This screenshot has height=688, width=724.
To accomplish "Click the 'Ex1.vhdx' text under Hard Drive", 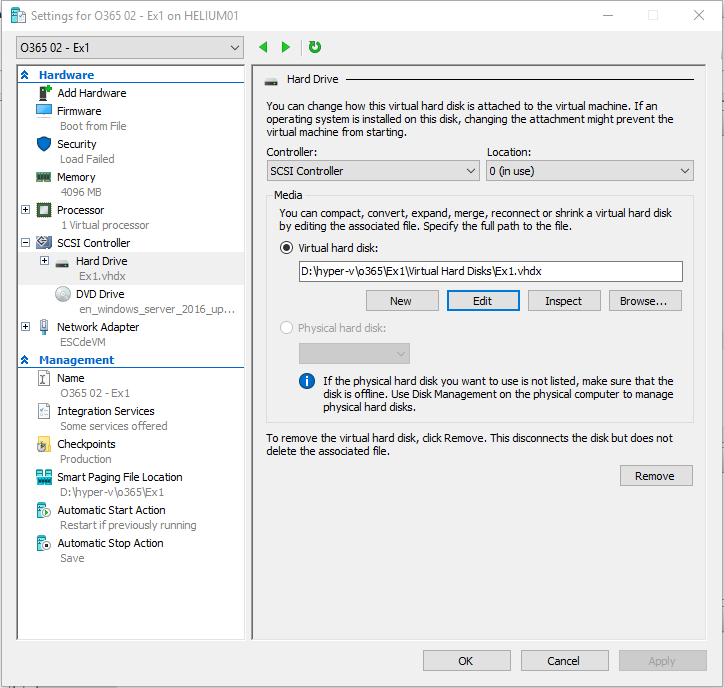I will (102, 276).
